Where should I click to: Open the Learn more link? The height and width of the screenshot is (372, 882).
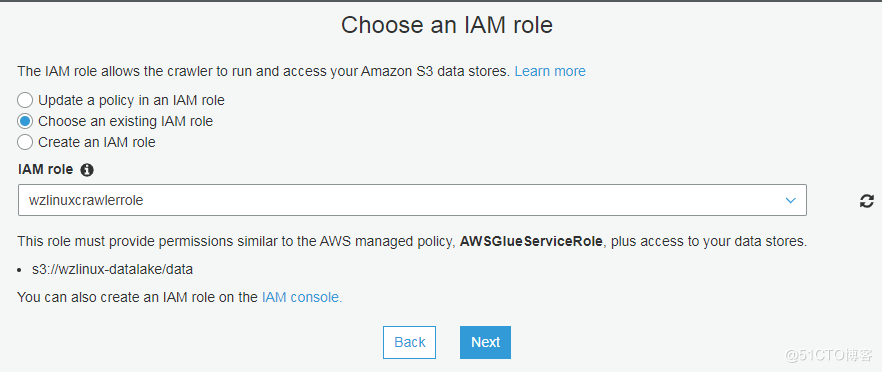[x=550, y=71]
